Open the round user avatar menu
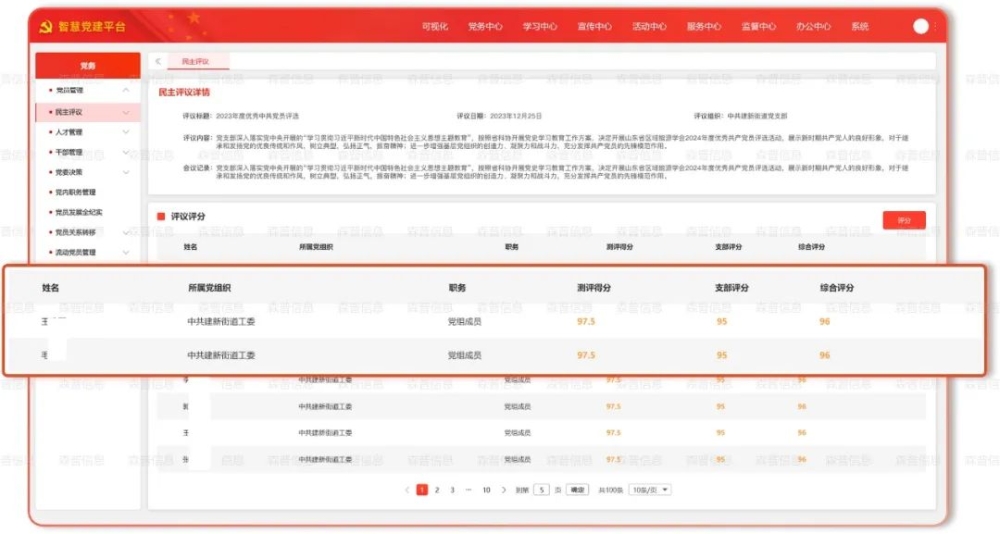The image size is (1000, 534). (x=920, y=26)
